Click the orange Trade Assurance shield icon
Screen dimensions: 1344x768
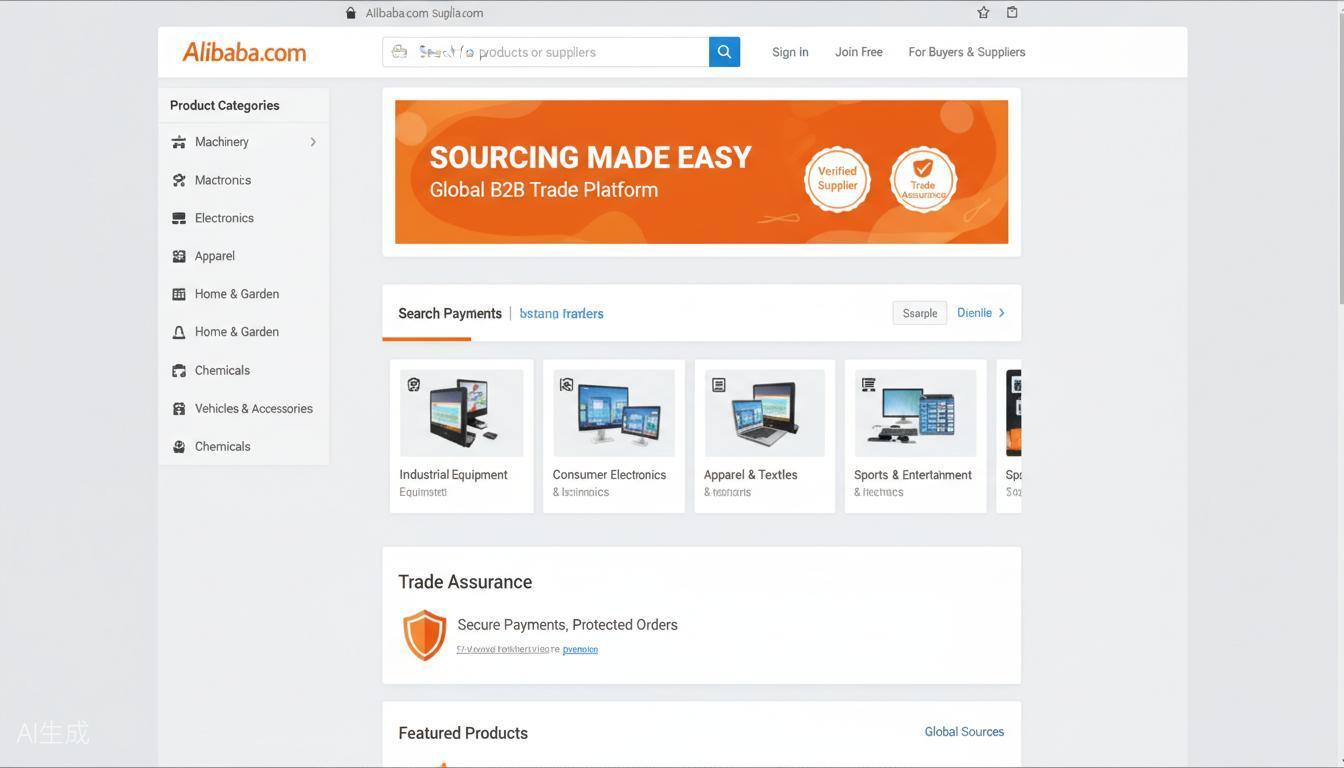(424, 635)
